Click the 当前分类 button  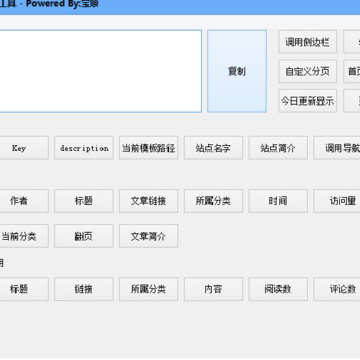23,236
